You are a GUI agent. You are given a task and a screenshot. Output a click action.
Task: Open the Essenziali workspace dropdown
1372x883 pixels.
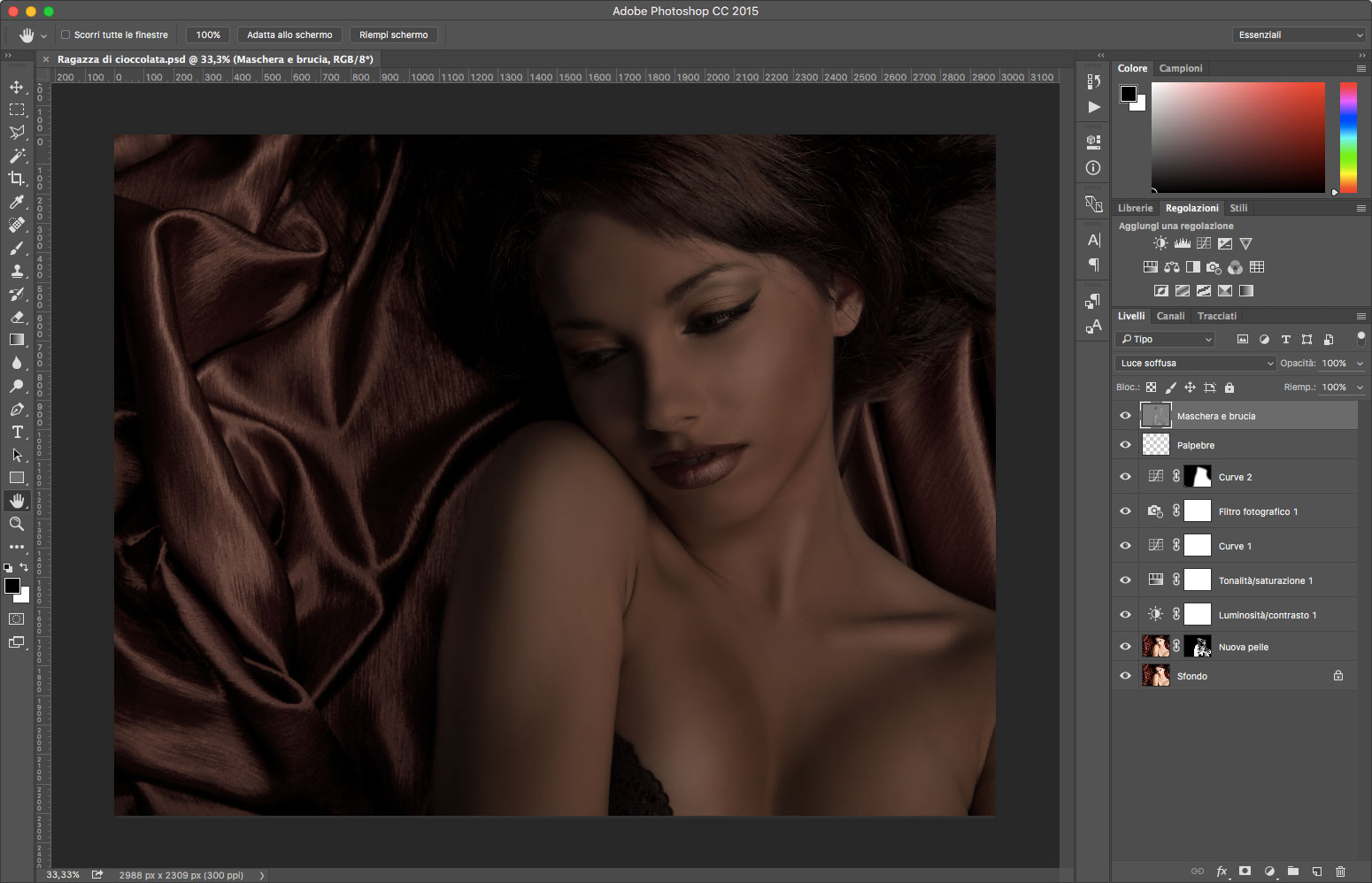coord(1299,35)
